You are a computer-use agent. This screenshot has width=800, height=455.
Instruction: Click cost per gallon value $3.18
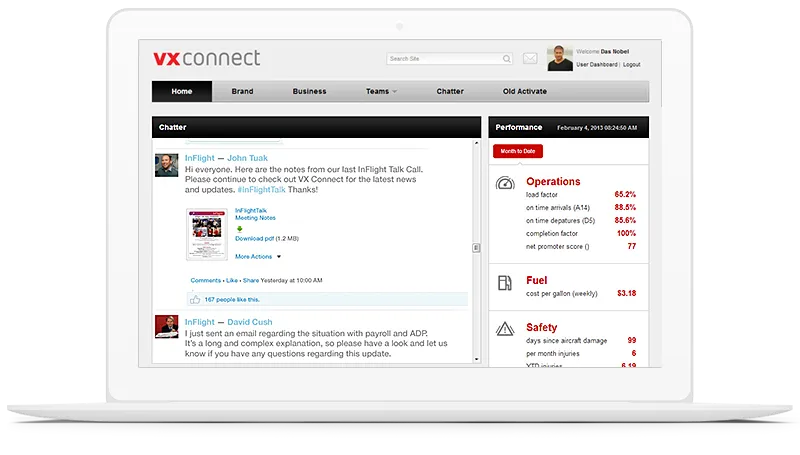627,293
